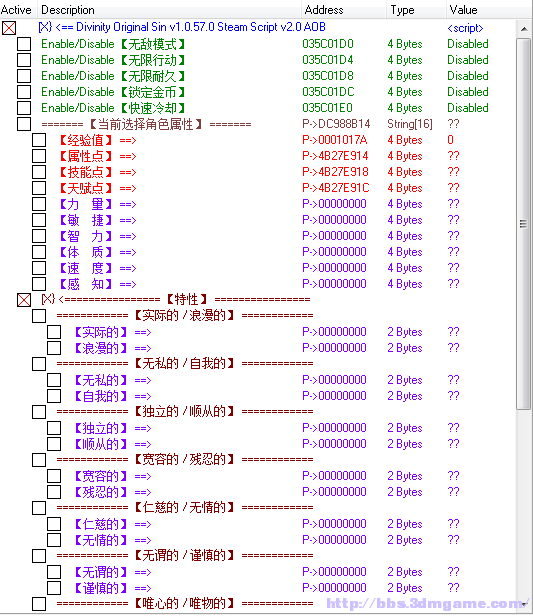Click the pointer address P->0001017A
The image size is (533, 616).
click(x=335, y=140)
